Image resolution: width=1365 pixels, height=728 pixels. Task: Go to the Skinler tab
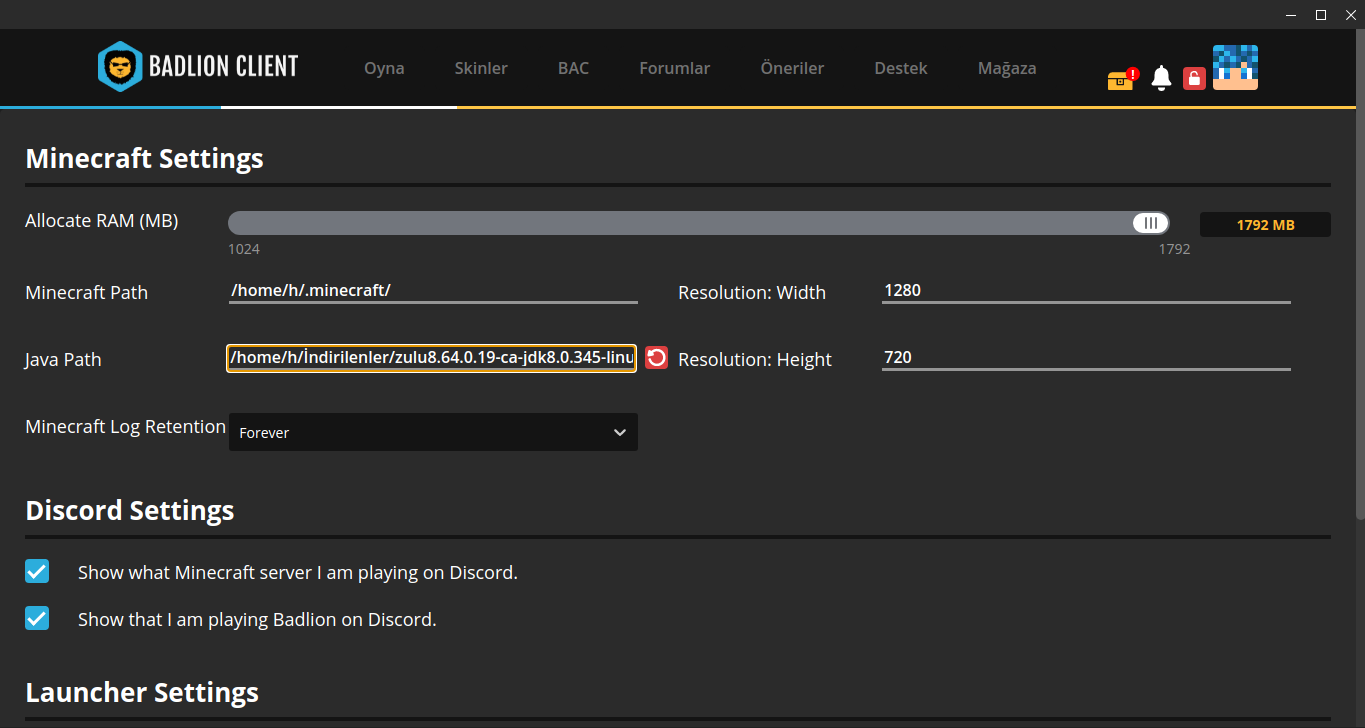(x=481, y=68)
